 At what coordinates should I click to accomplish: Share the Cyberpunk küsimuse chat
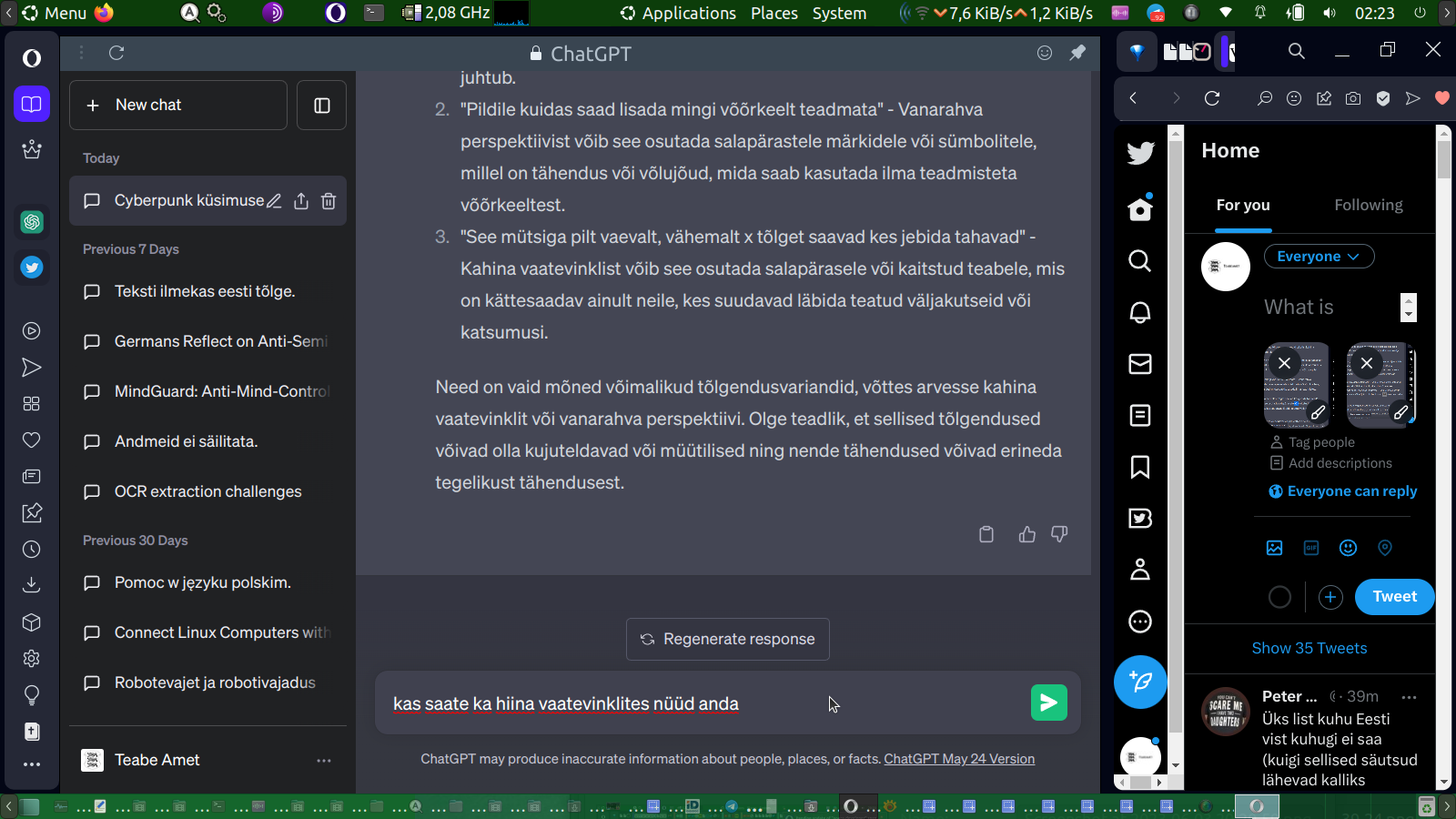[301, 201]
